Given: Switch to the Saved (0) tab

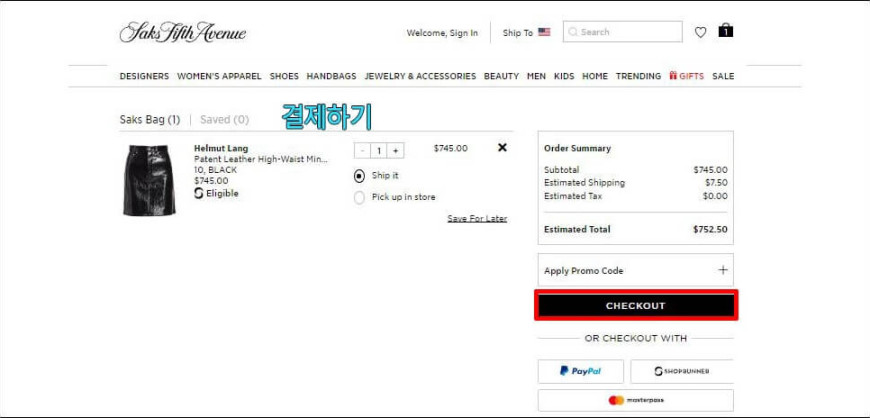Looking at the screenshot, I should pos(224,119).
